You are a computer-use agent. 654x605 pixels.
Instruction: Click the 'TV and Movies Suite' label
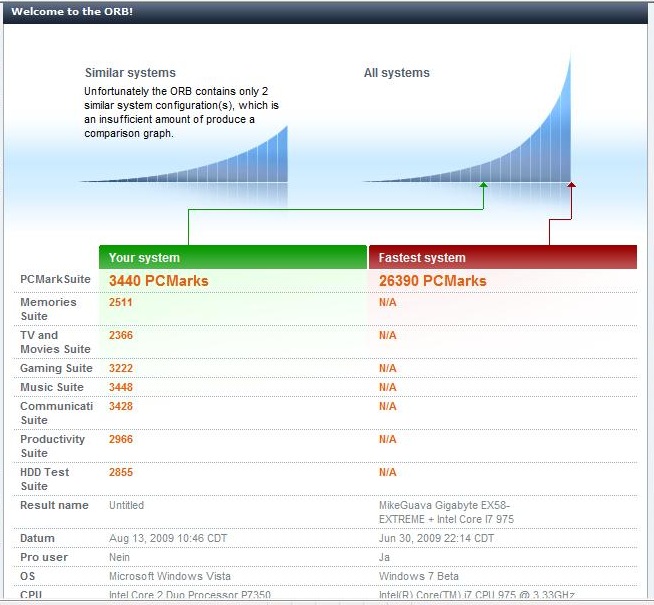55,342
